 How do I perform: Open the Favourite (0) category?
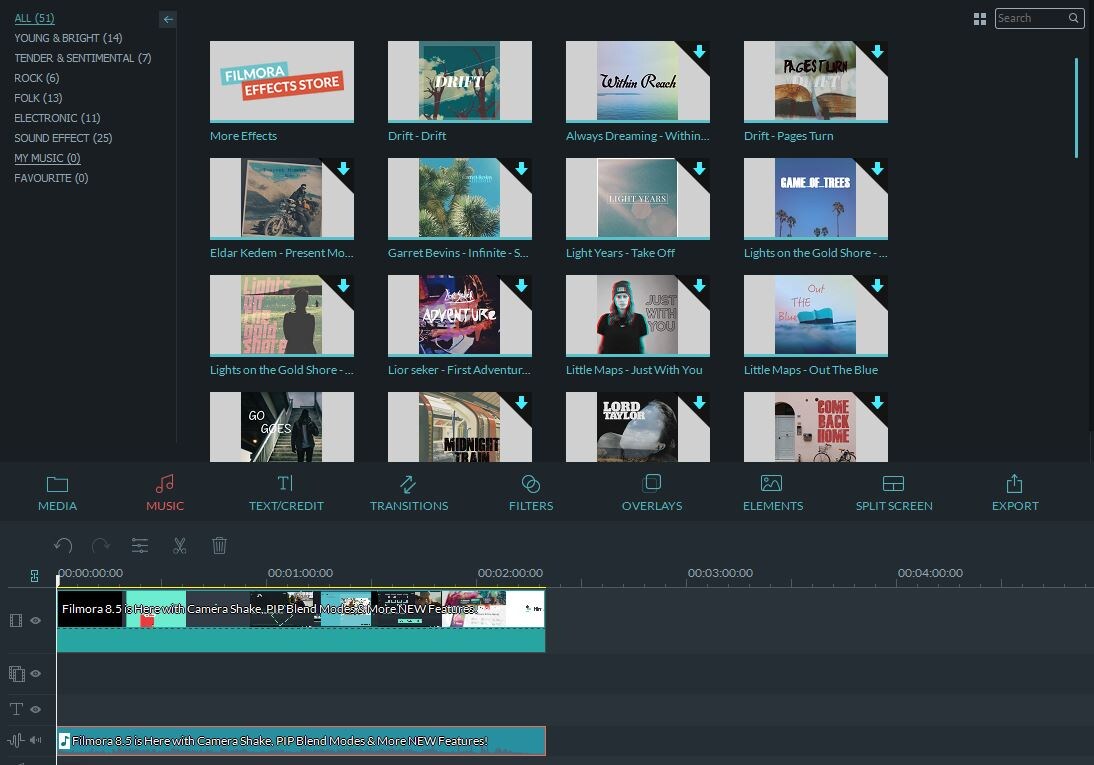coord(51,178)
